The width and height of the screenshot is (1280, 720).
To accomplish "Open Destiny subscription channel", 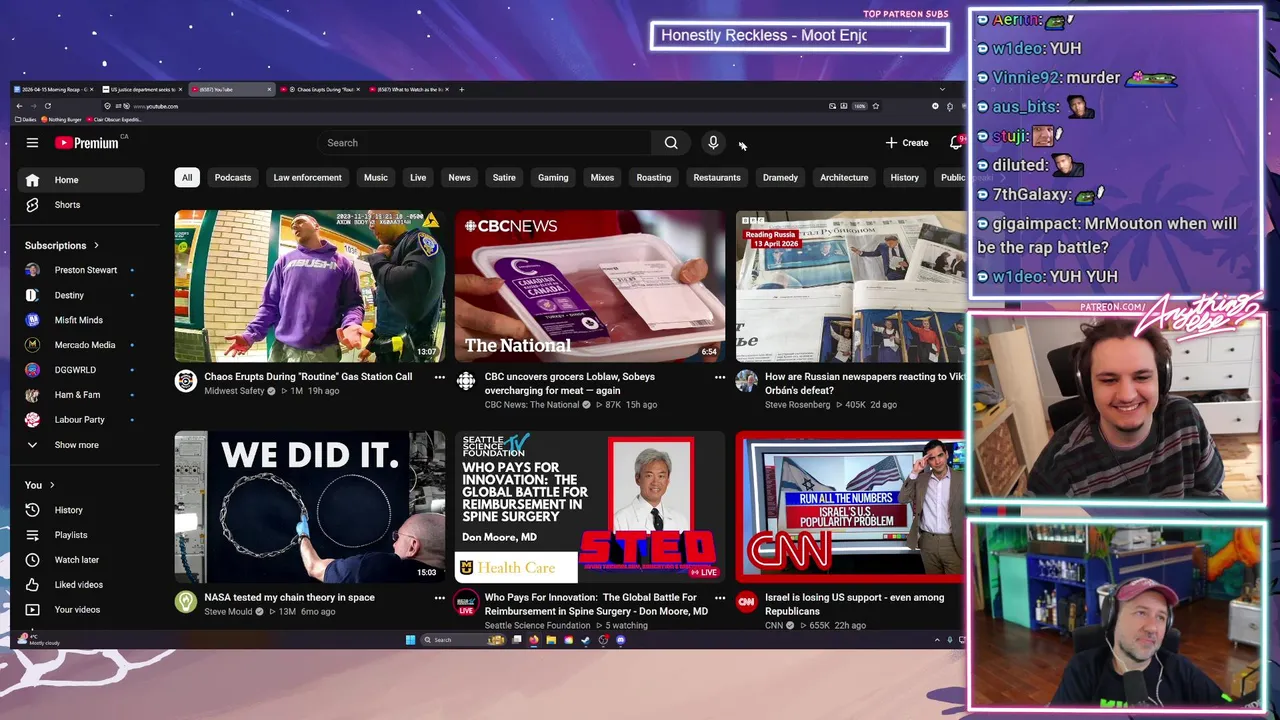I will coord(81,295).
